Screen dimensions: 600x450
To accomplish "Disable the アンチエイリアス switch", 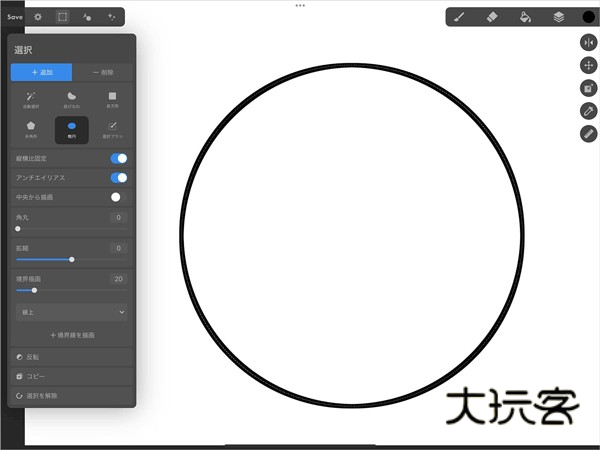I will pyautogui.click(x=118, y=178).
